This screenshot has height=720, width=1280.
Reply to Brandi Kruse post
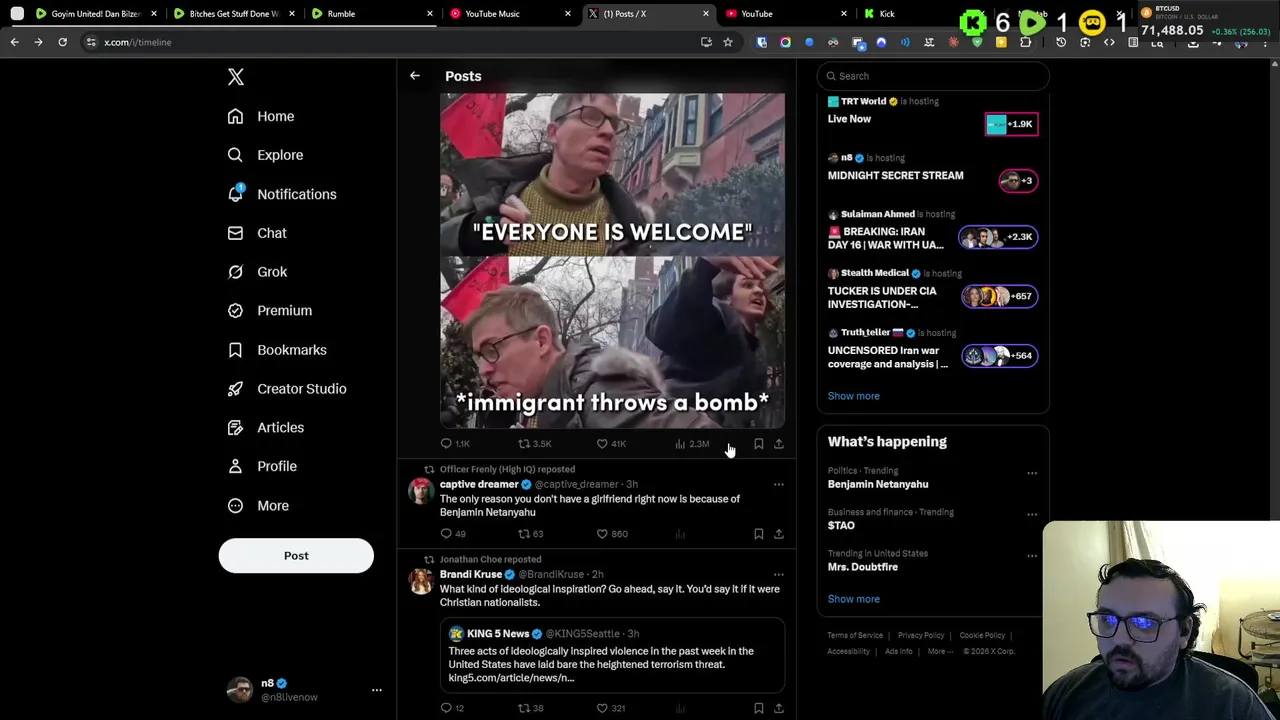[452, 708]
